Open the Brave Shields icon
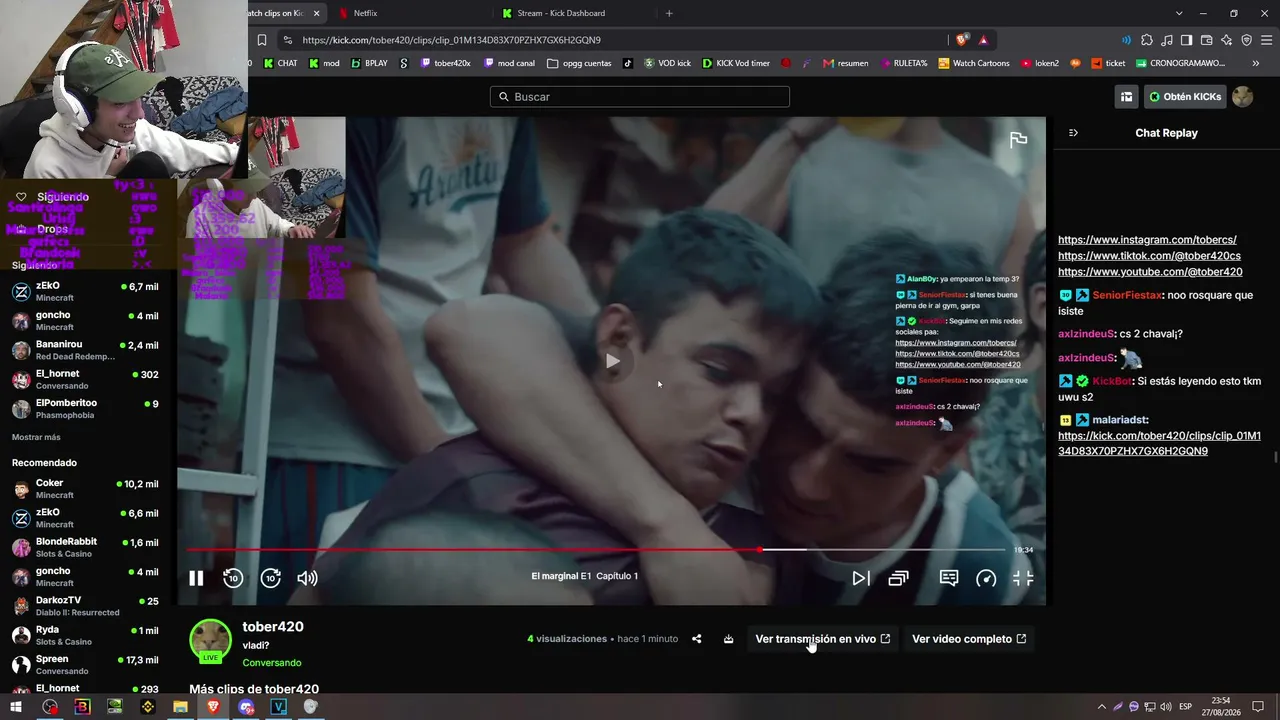Image resolution: width=1280 pixels, height=720 pixels. (962, 40)
